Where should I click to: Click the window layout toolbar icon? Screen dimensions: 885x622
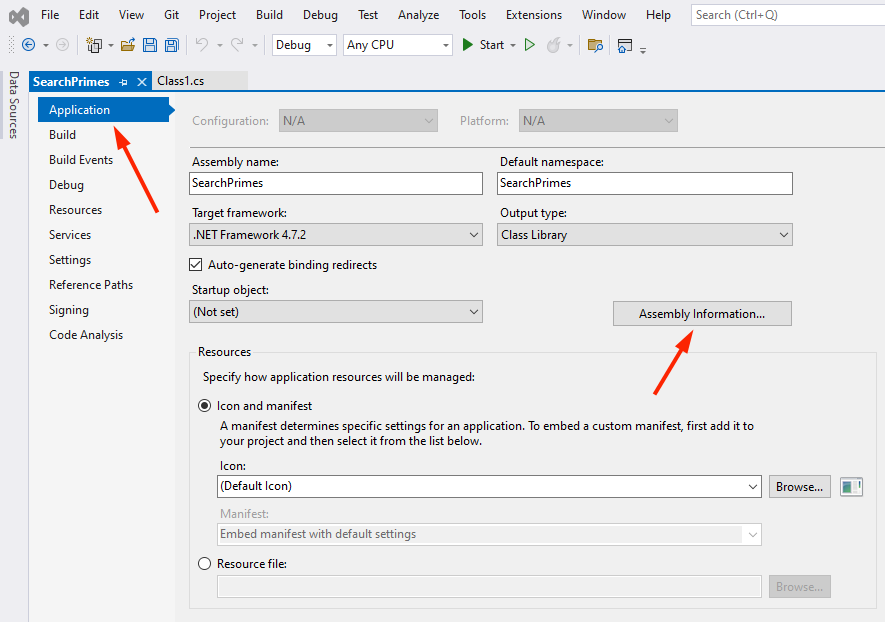click(x=625, y=45)
